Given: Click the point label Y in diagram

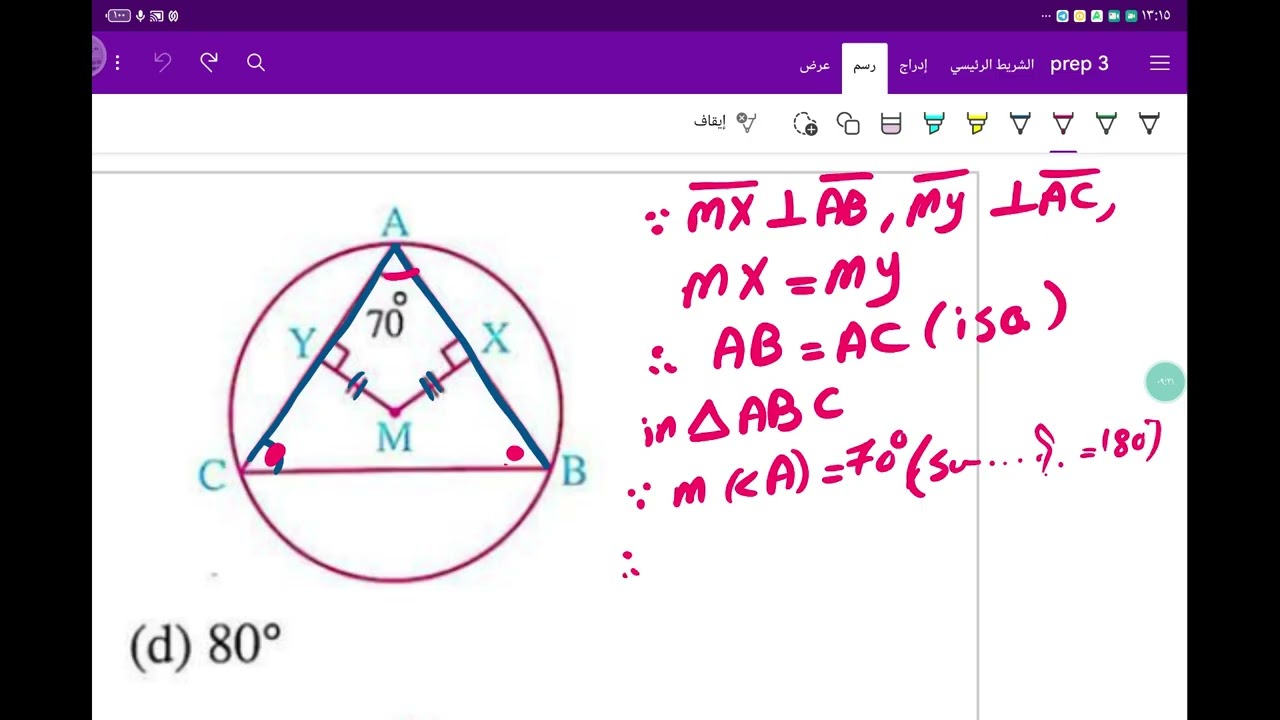Looking at the screenshot, I should click(303, 344).
